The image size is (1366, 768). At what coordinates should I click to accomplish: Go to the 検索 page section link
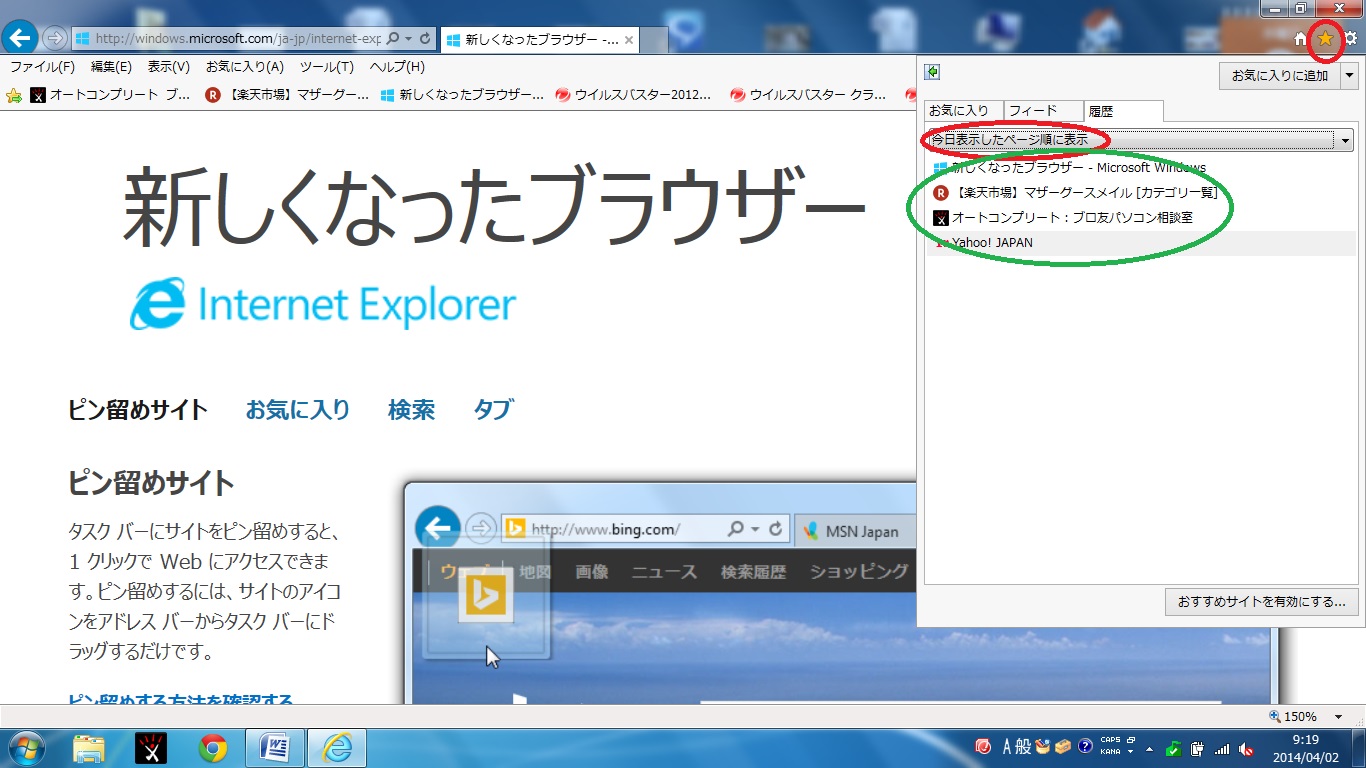click(x=411, y=410)
